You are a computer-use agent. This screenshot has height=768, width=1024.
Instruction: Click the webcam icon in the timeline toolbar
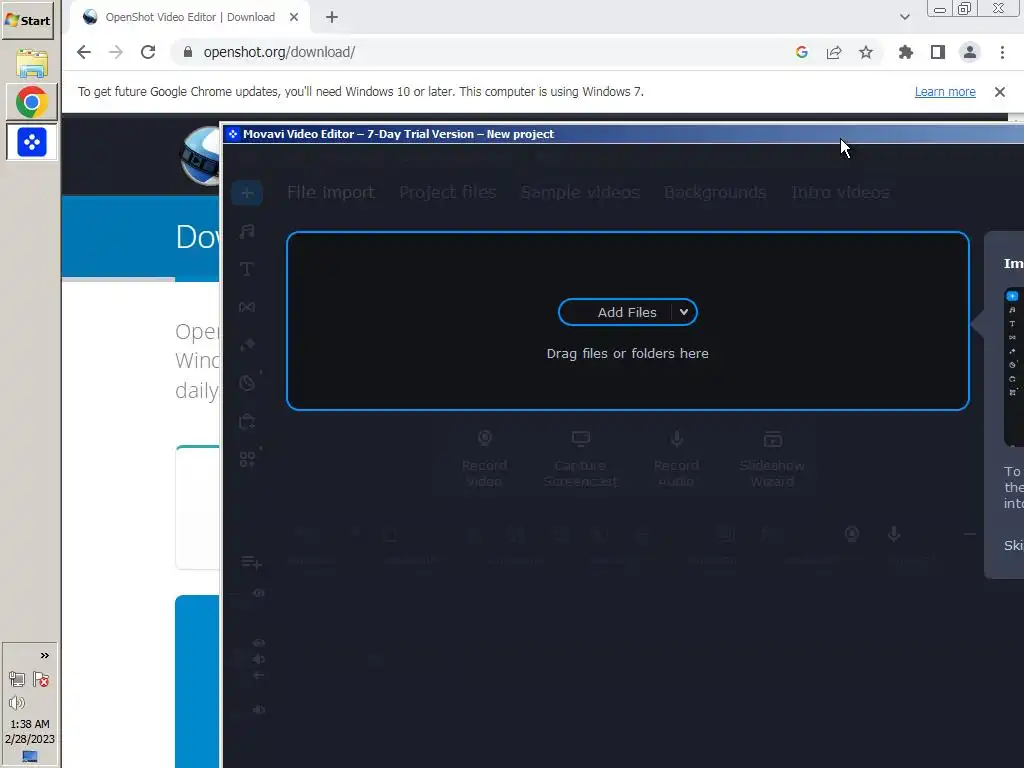click(852, 534)
